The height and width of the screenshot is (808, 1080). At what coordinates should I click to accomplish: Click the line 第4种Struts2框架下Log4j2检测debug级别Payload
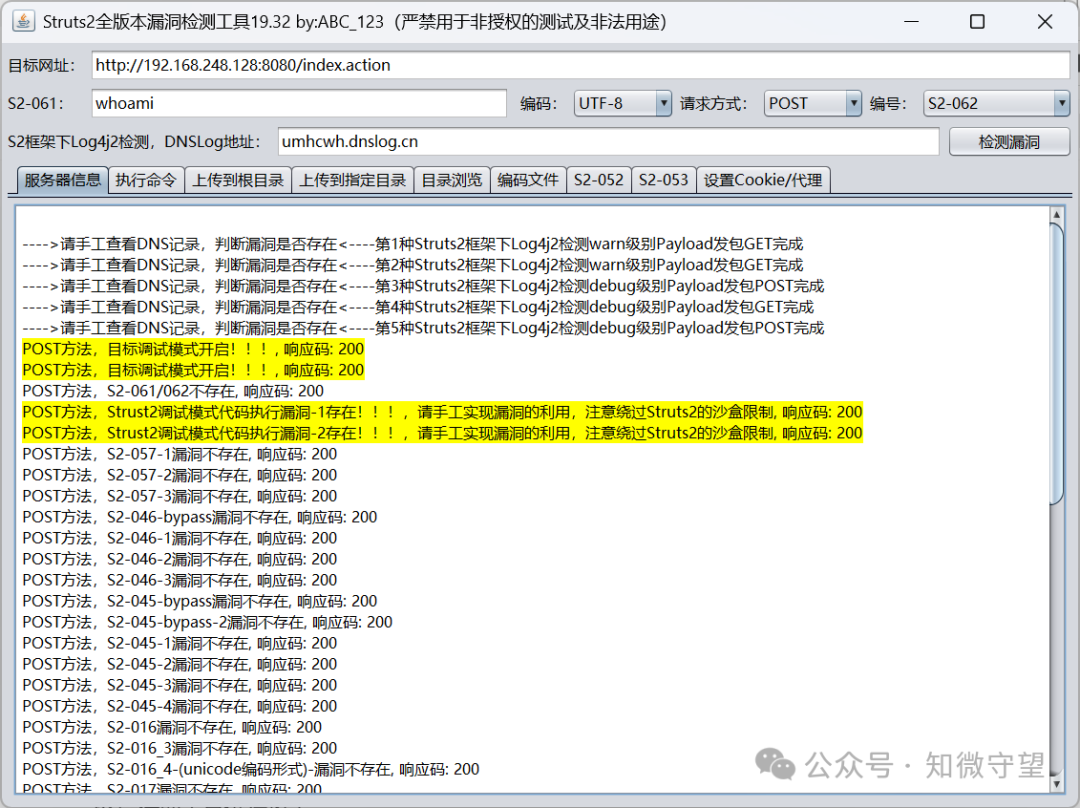[418, 307]
